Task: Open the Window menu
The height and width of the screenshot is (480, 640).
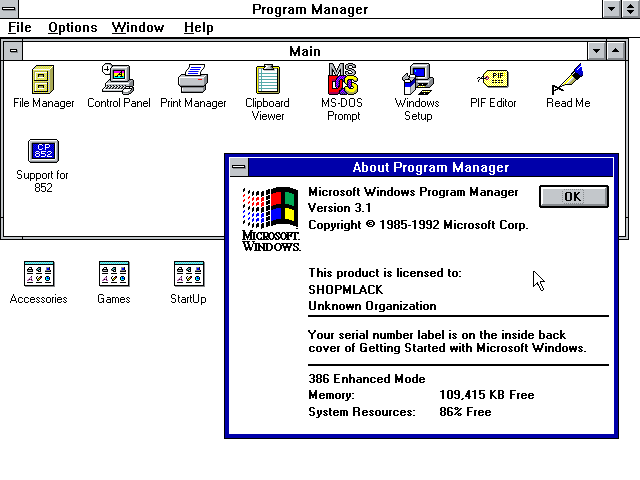Action: 138,27
